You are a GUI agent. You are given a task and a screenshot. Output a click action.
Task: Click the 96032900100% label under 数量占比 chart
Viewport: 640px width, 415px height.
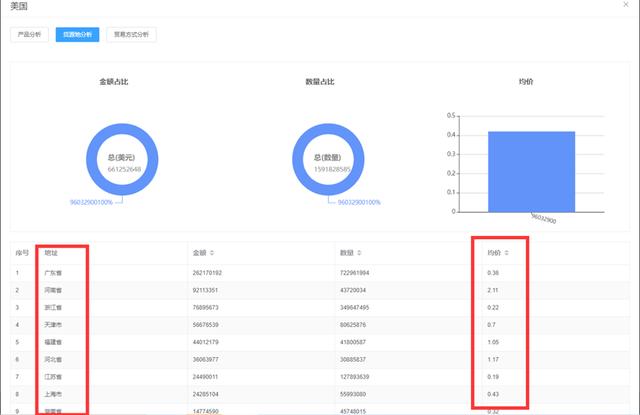(358, 202)
